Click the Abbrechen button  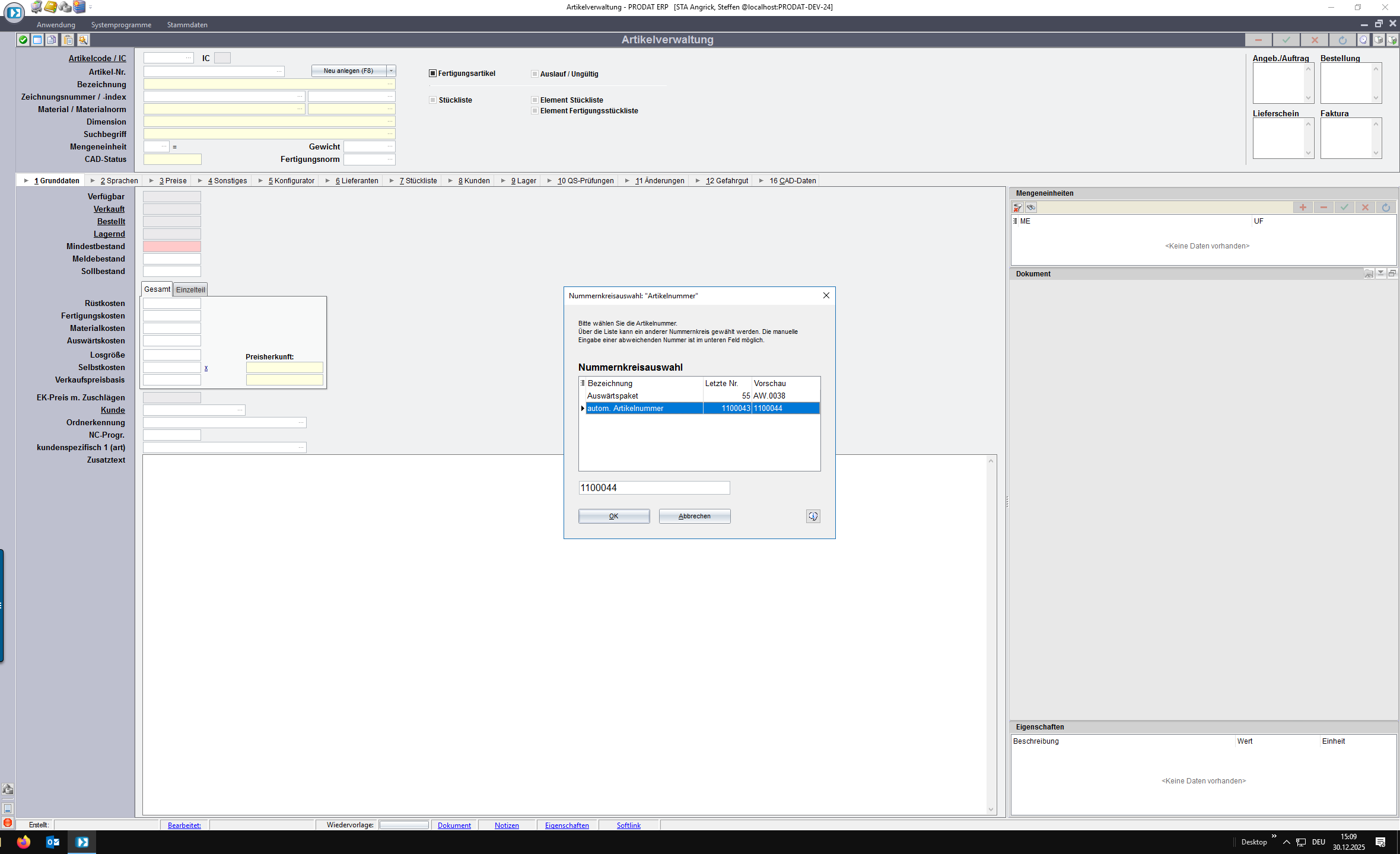[694, 517]
